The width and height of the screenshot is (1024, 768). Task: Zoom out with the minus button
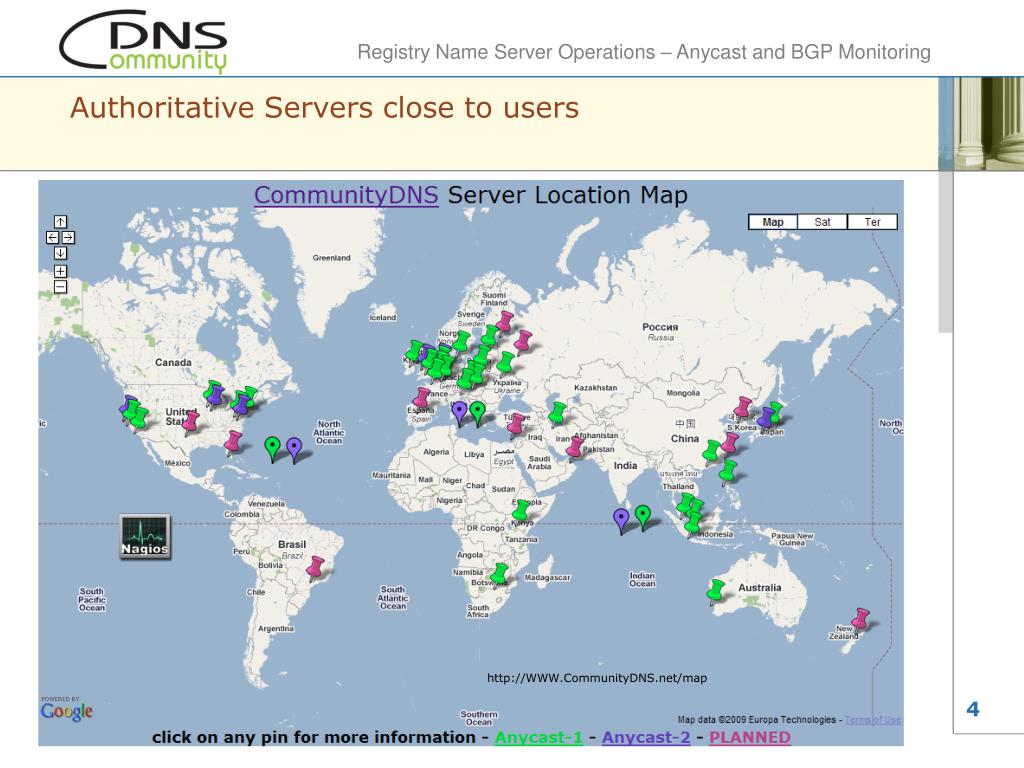60,287
